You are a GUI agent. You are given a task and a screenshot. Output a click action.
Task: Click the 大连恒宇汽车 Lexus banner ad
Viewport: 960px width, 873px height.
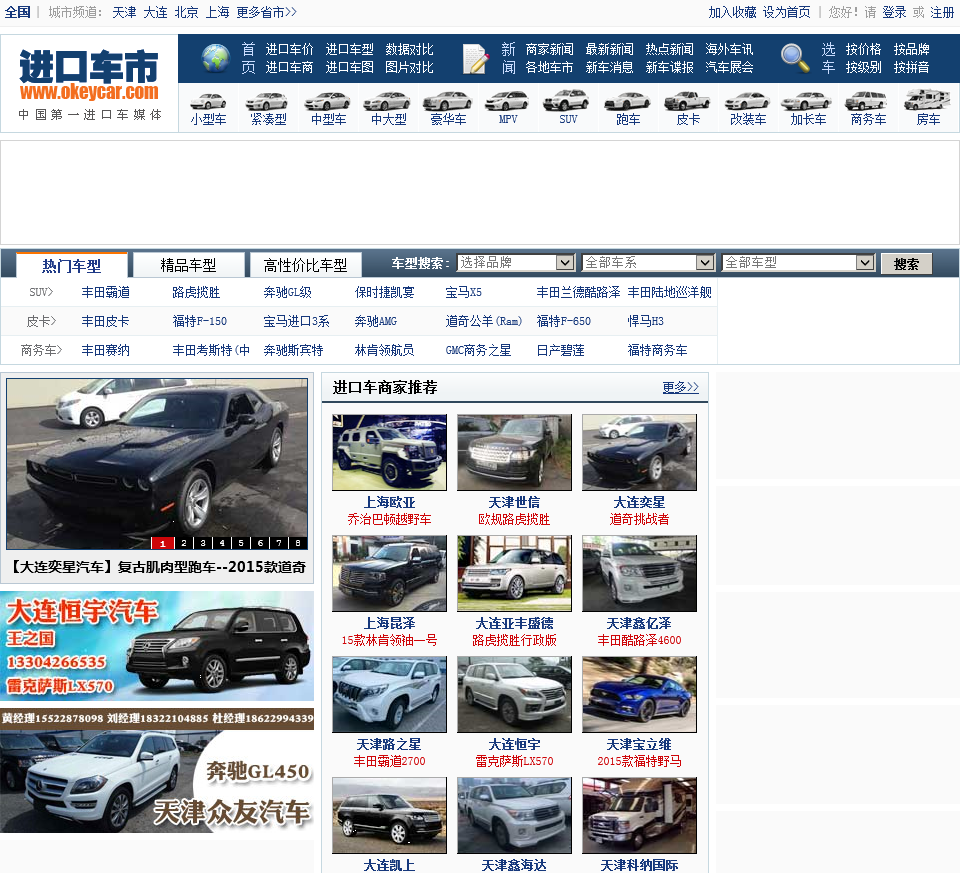[x=157, y=646]
